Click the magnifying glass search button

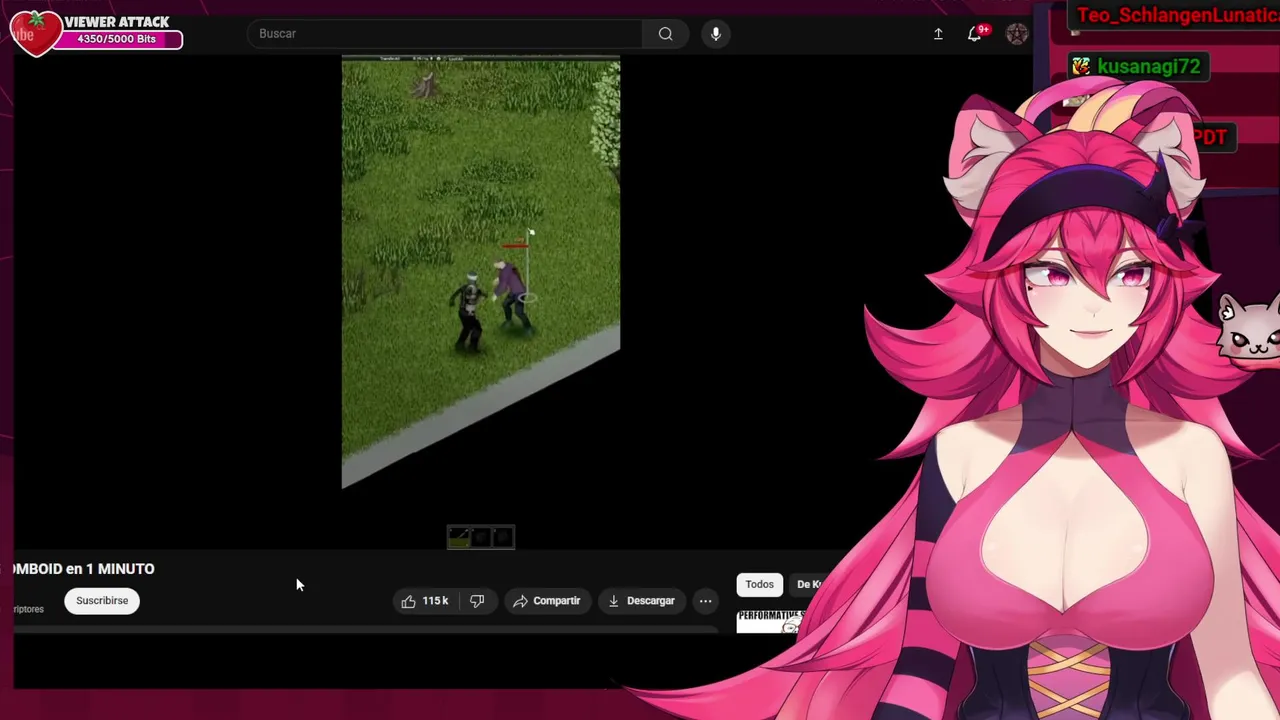[x=665, y=34]
